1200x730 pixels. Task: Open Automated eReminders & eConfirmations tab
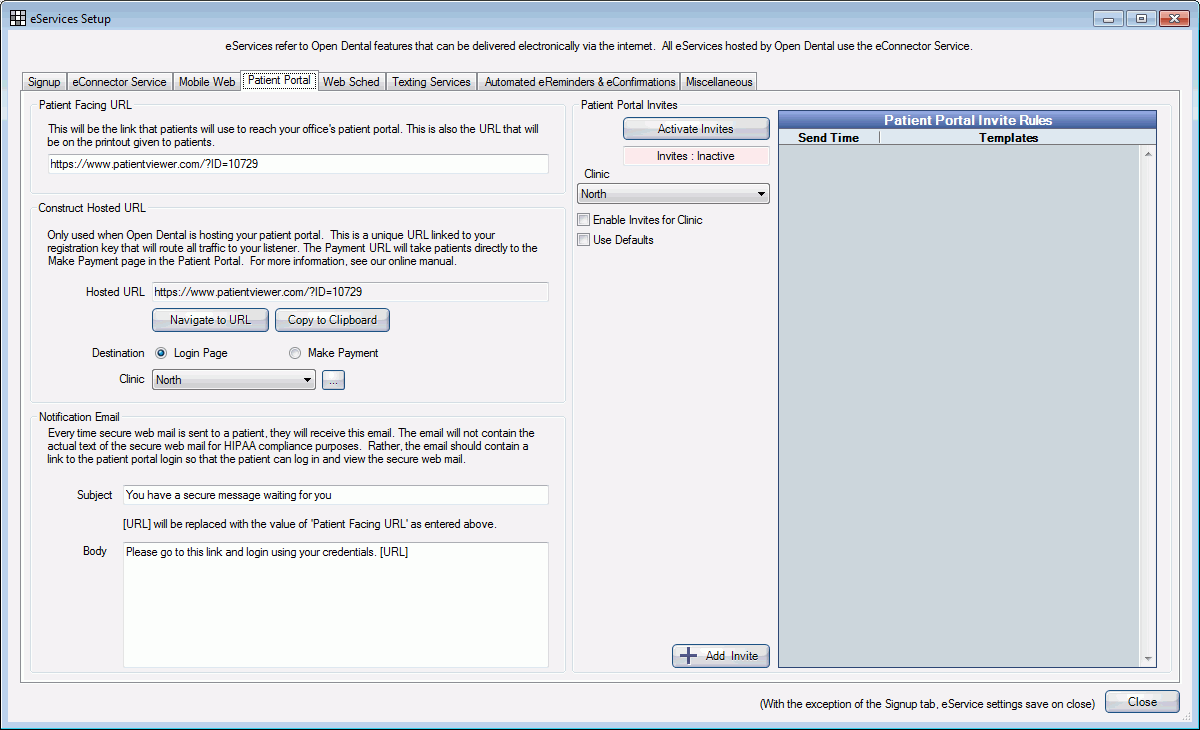tap(579, 82)
